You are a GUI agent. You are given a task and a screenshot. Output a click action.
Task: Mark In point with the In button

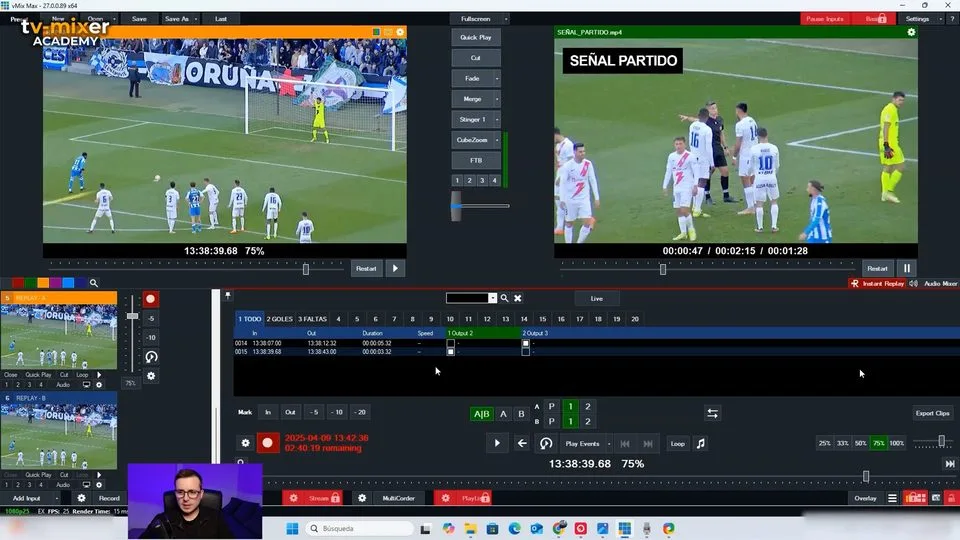pyautogui.click(x=268, y=413)
